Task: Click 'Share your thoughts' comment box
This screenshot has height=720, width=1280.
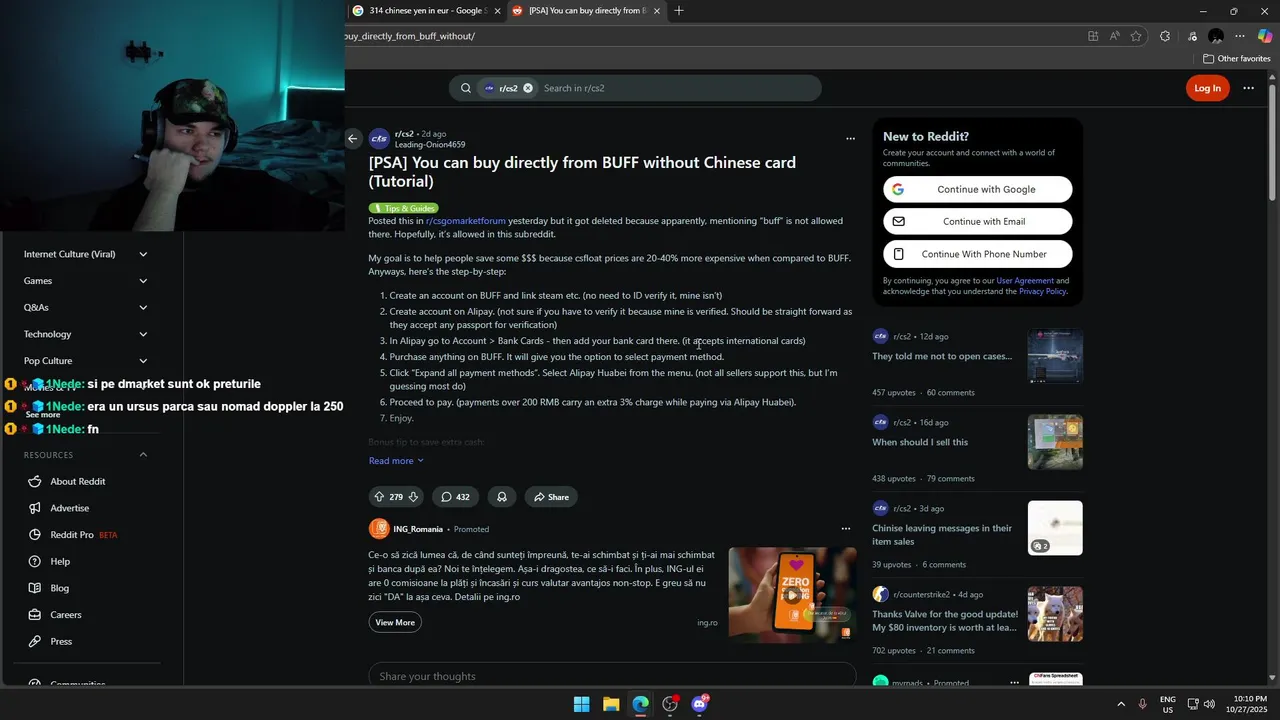Action: (612, 676)
